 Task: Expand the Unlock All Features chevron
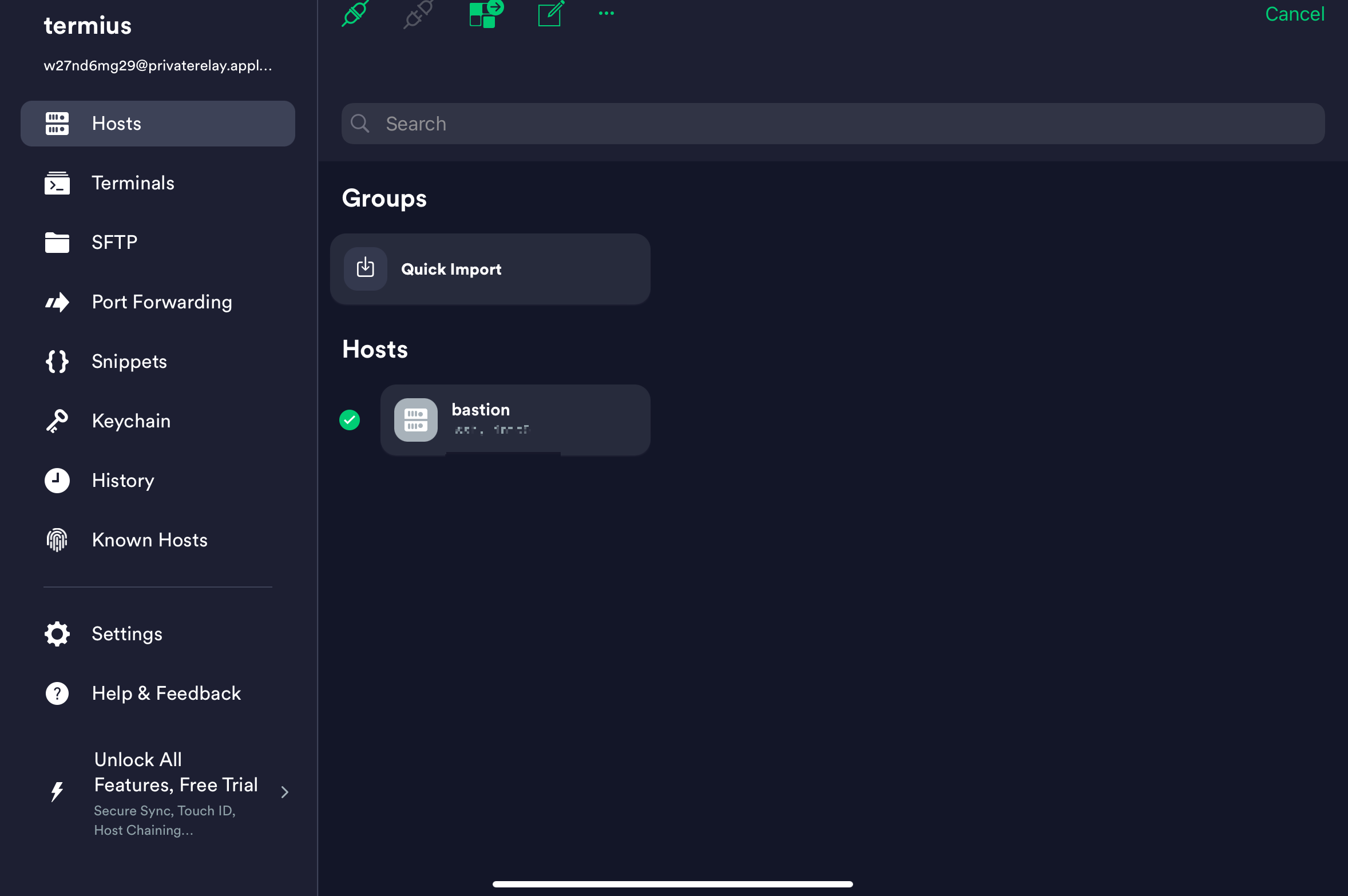coord(285,792)
